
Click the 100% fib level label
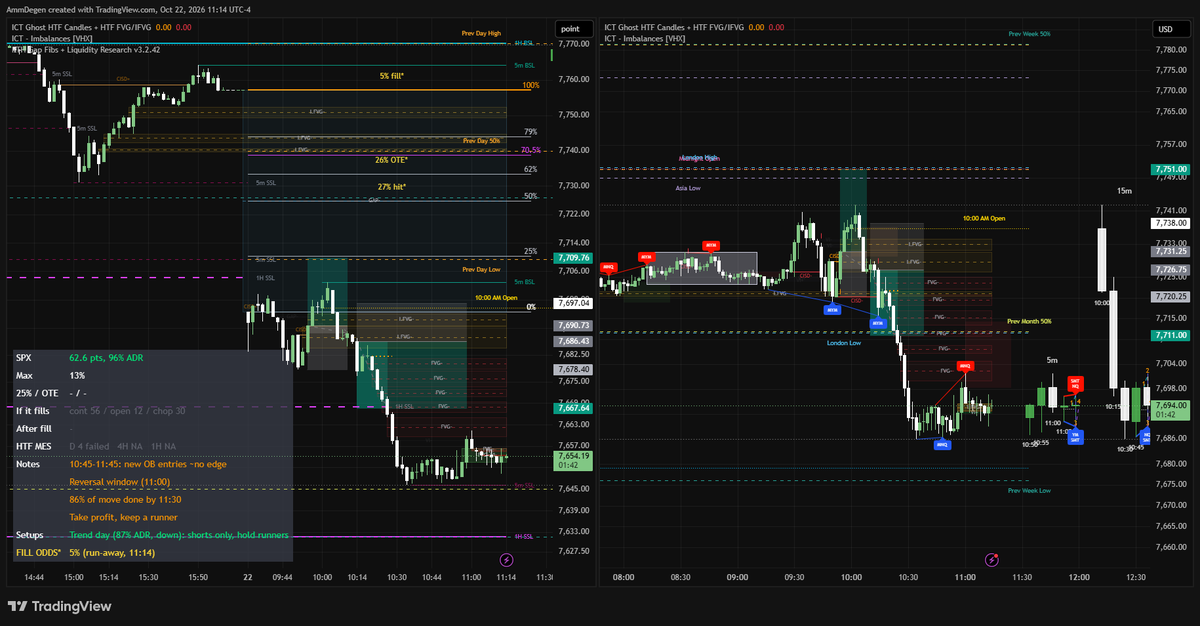click(531, 86)
